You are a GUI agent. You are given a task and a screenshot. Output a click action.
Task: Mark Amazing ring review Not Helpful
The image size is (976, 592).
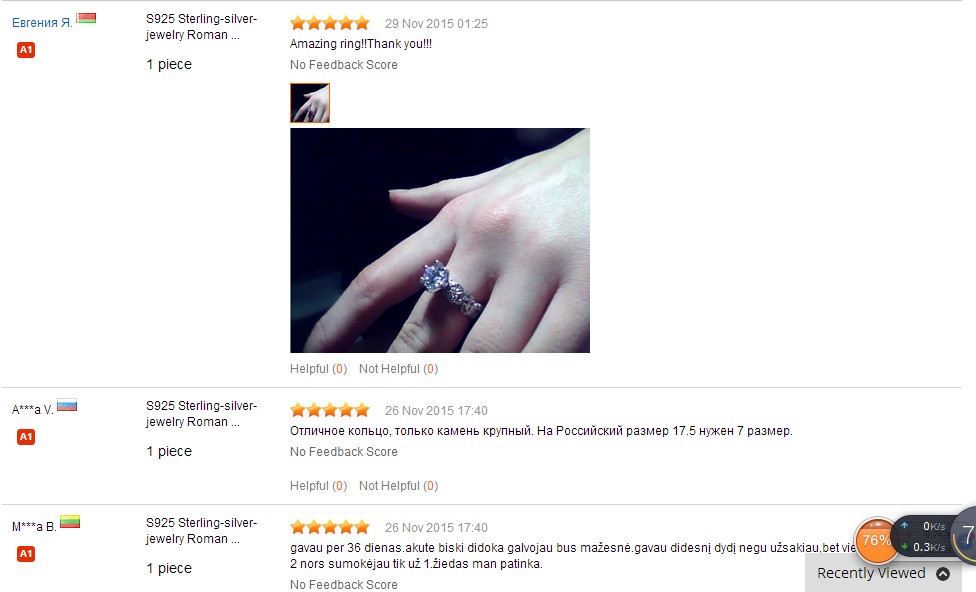coord(398,369)
